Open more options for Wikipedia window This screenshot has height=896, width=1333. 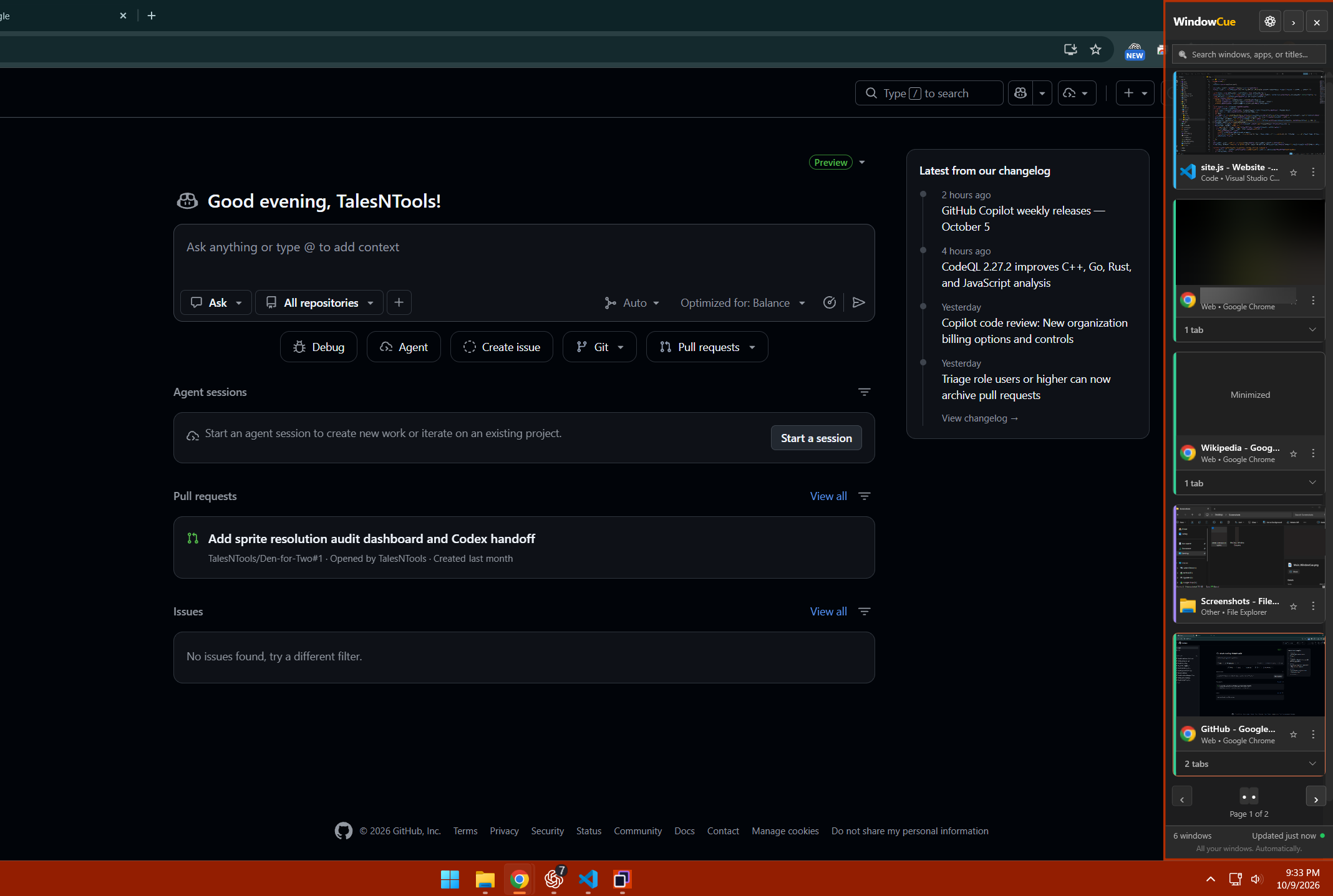click(x=1313, y=454)
